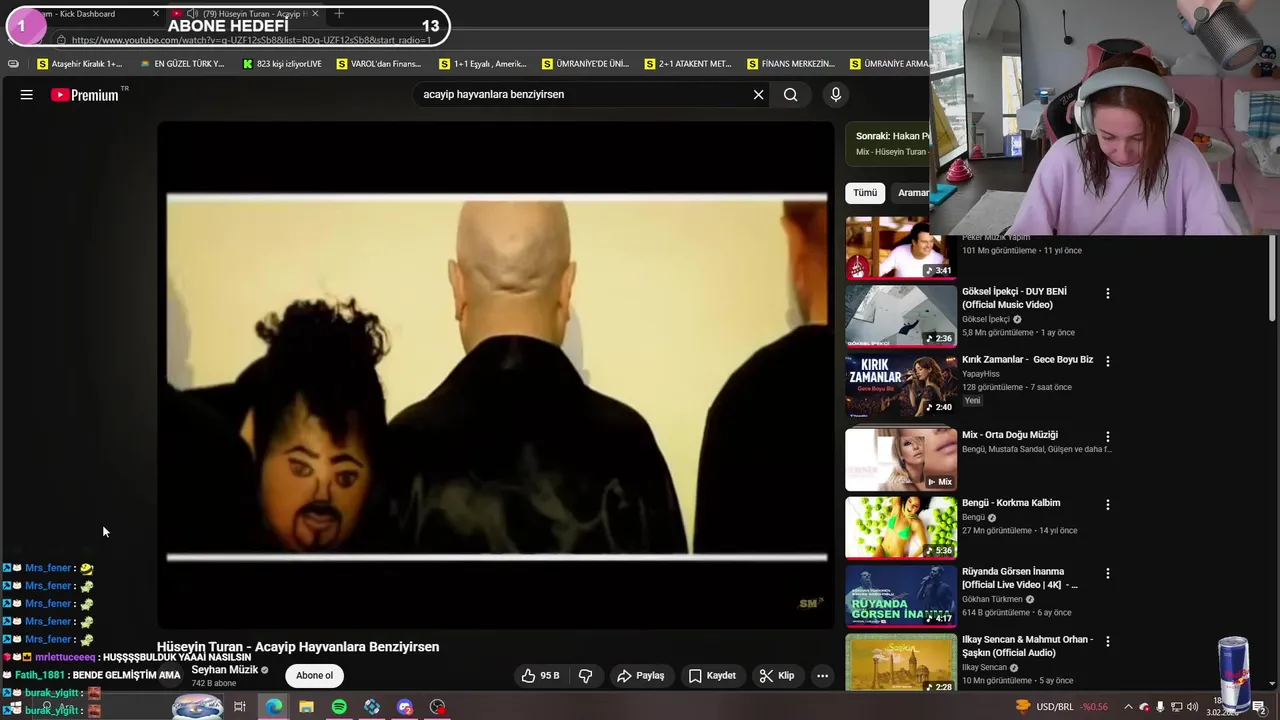Create a clip with Klip button
This screenshot has width=1280, height=720.
coord(777,676)
